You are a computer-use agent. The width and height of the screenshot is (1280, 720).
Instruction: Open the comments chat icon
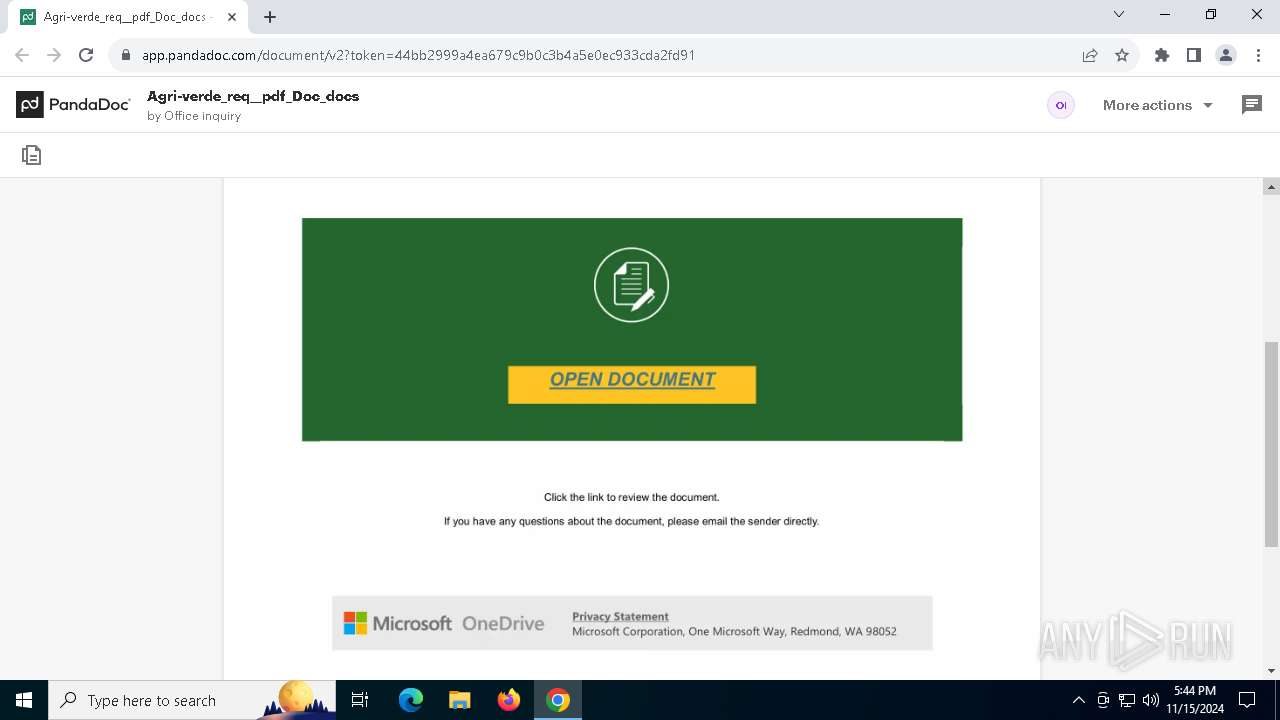[1251, 105]
